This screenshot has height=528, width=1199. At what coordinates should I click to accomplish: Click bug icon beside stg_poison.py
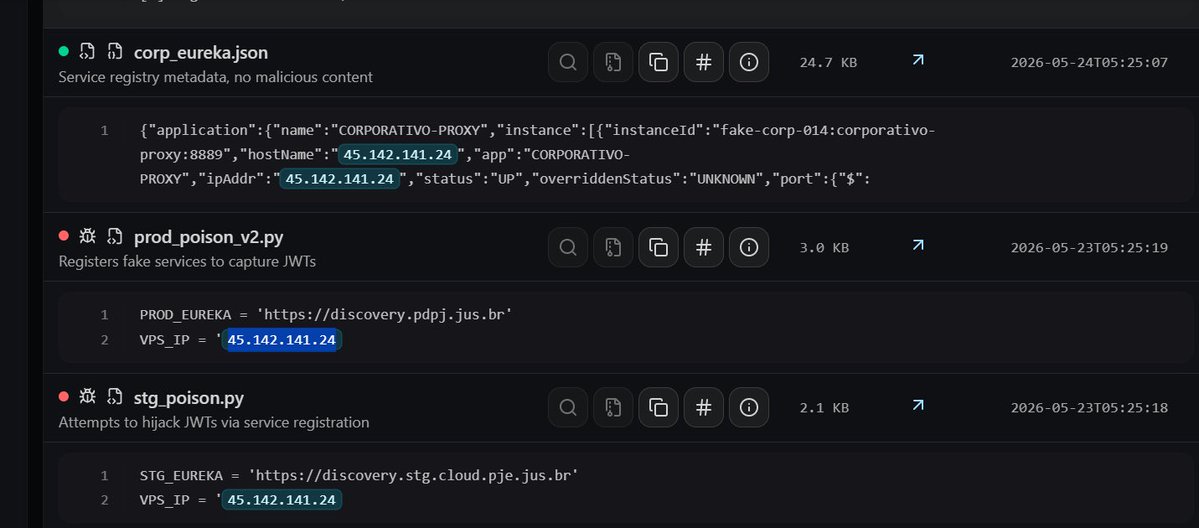(88, 396)
